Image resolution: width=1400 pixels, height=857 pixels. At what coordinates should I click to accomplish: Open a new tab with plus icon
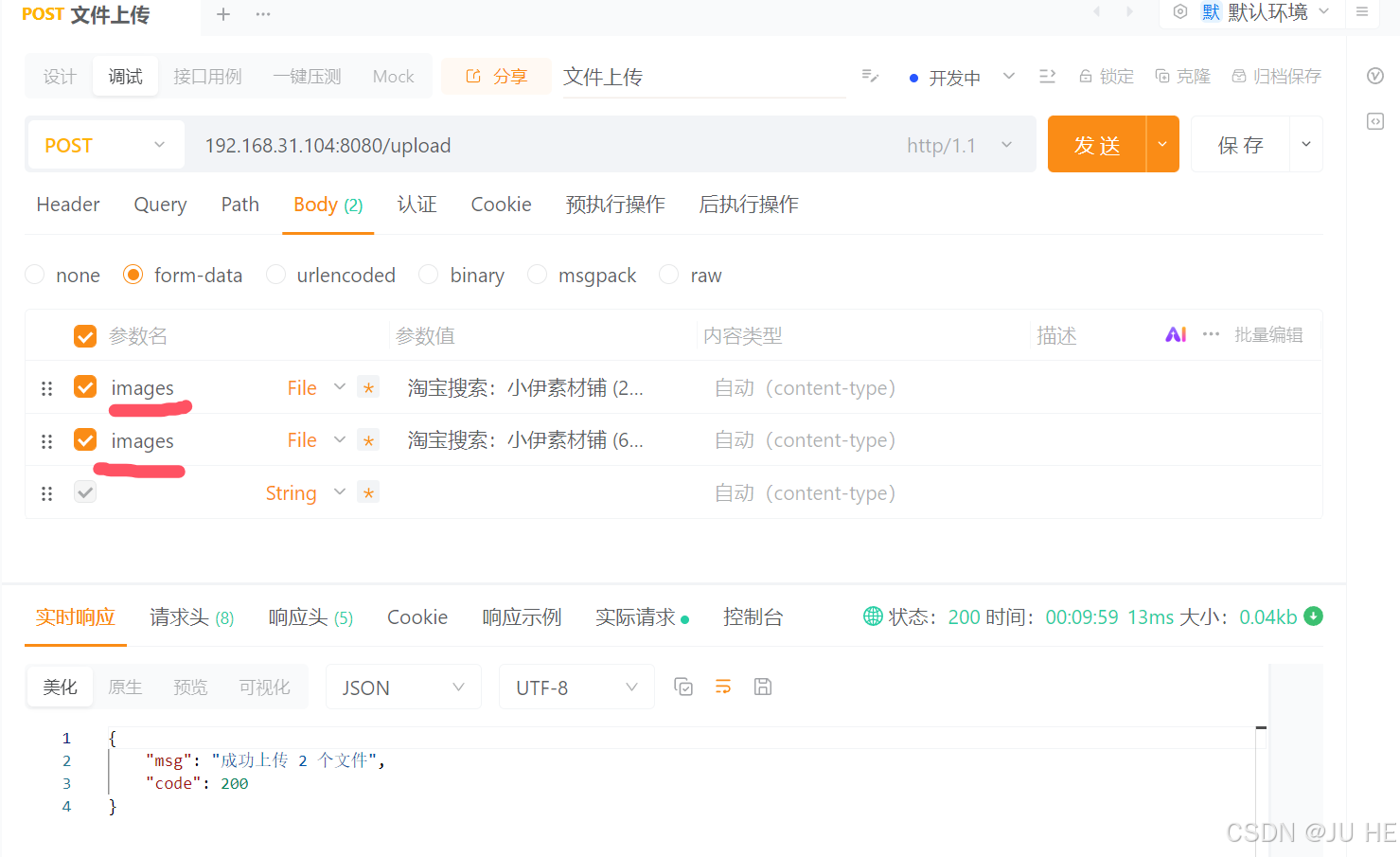223,14
